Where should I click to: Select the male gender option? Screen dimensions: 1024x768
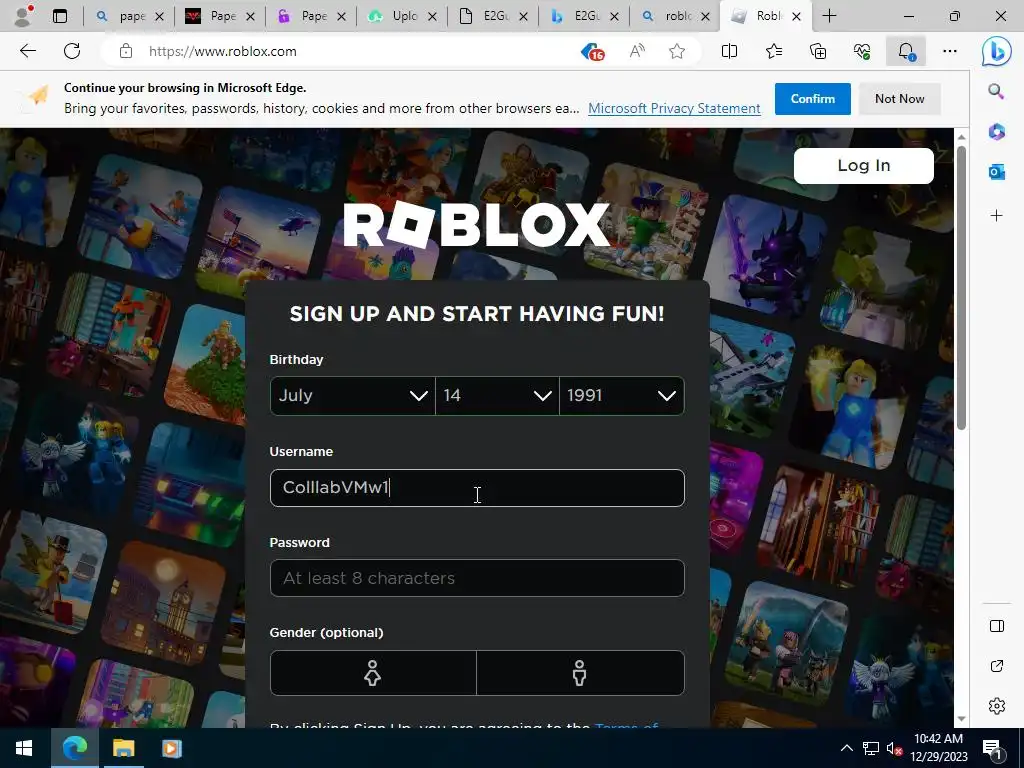[x=580, y=673]
